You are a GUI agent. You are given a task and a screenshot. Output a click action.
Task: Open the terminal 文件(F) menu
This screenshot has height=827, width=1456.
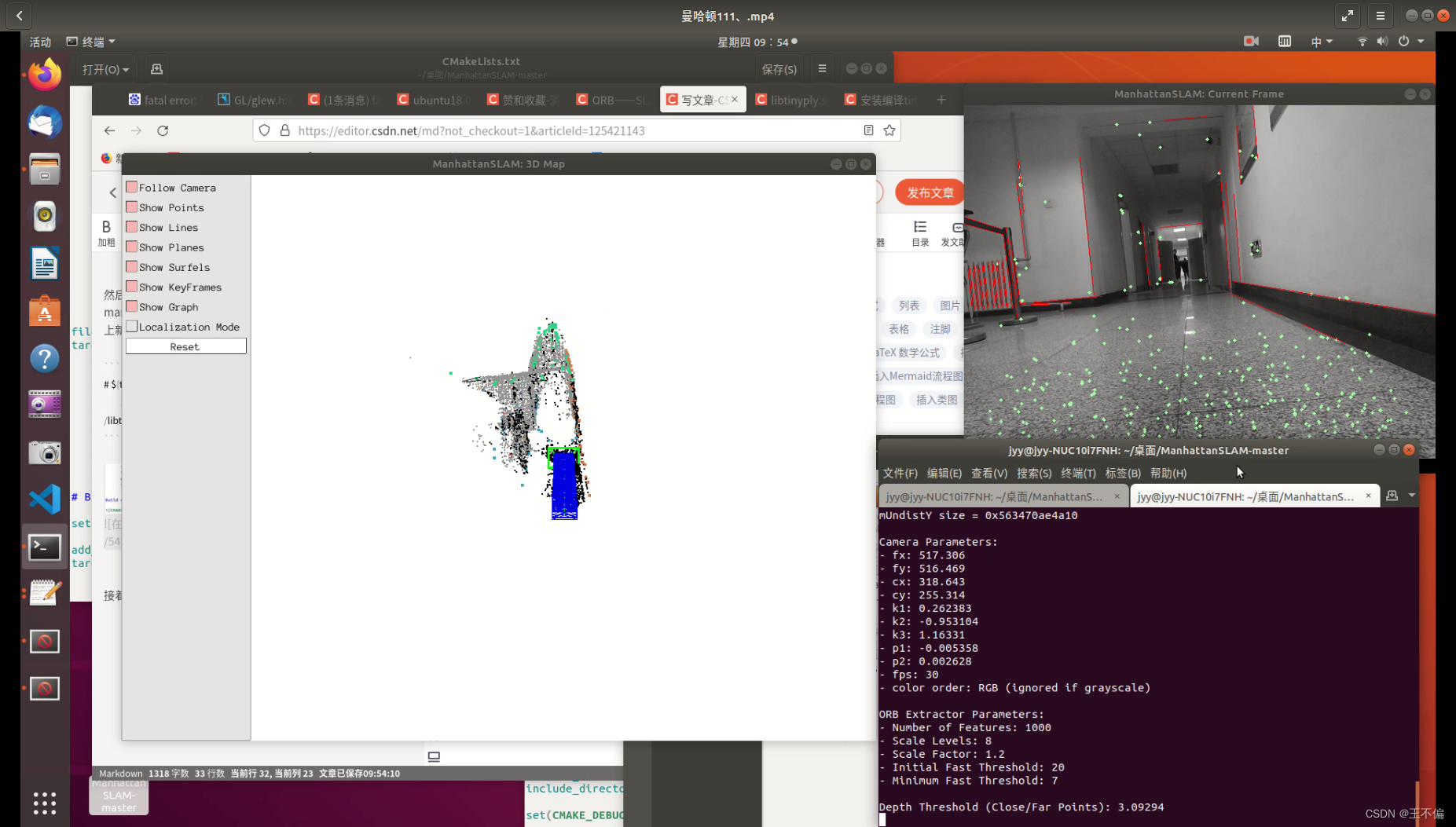[900, 473]
